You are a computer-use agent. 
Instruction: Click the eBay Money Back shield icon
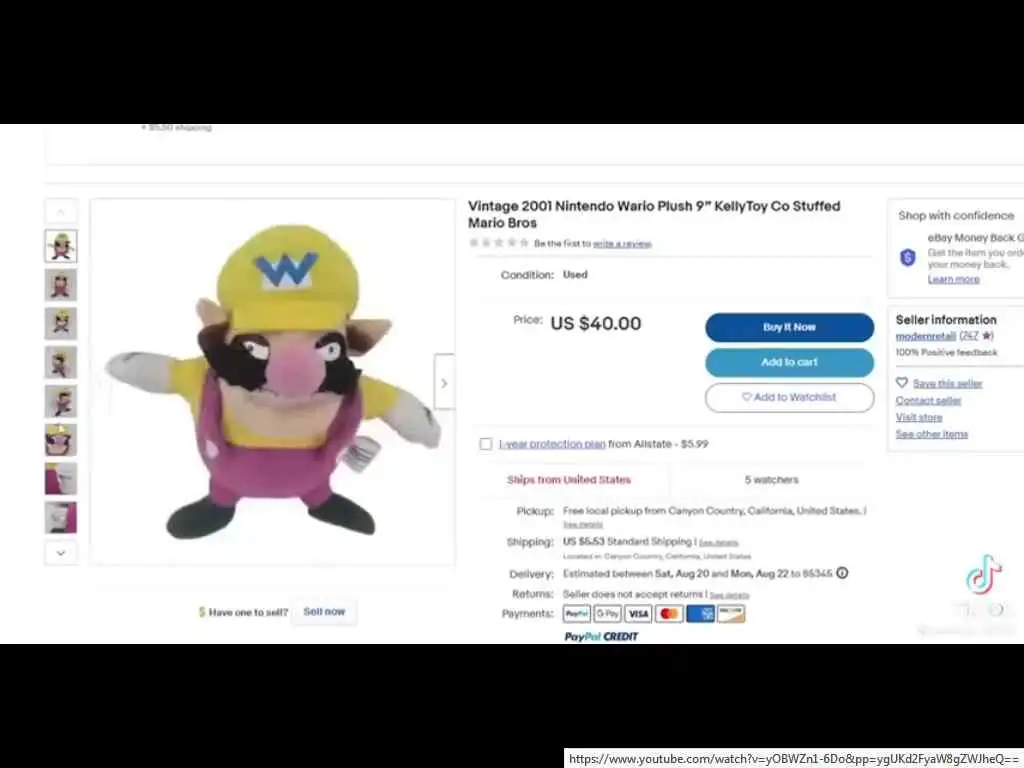click(908, 257)
